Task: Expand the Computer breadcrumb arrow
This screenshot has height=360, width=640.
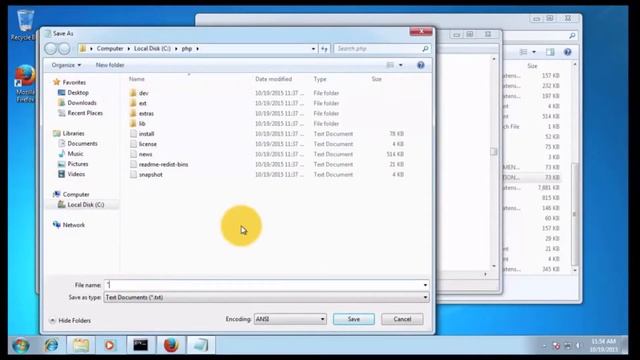Action: pos(129,49)
